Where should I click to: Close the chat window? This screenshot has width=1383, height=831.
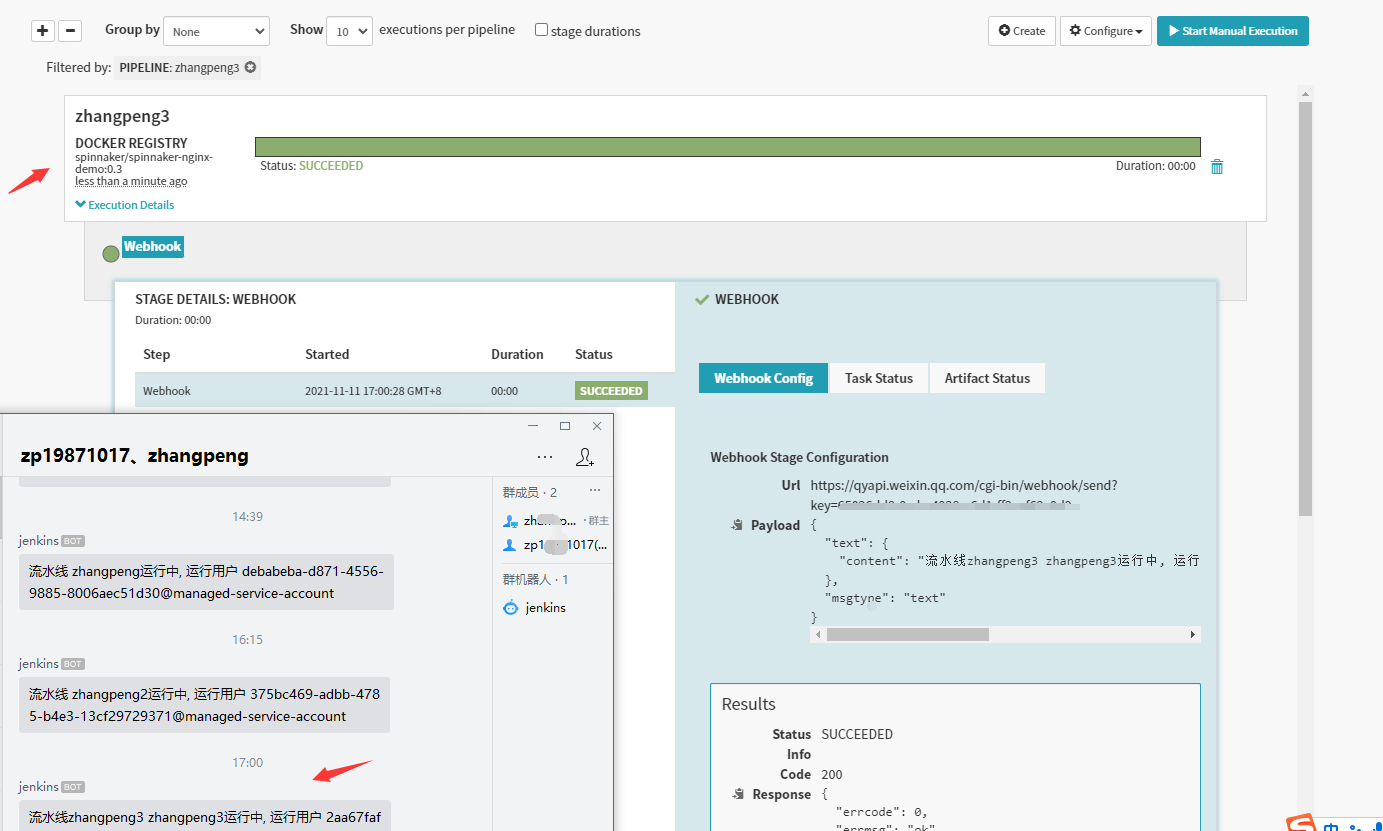coord(597,426)
